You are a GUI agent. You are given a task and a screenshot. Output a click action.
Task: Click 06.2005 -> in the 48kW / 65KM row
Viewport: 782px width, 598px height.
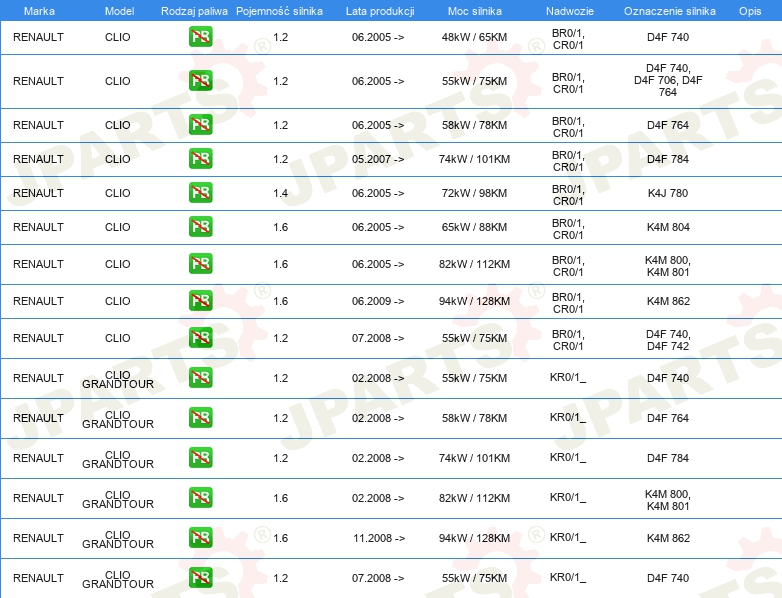click(378, 37)
